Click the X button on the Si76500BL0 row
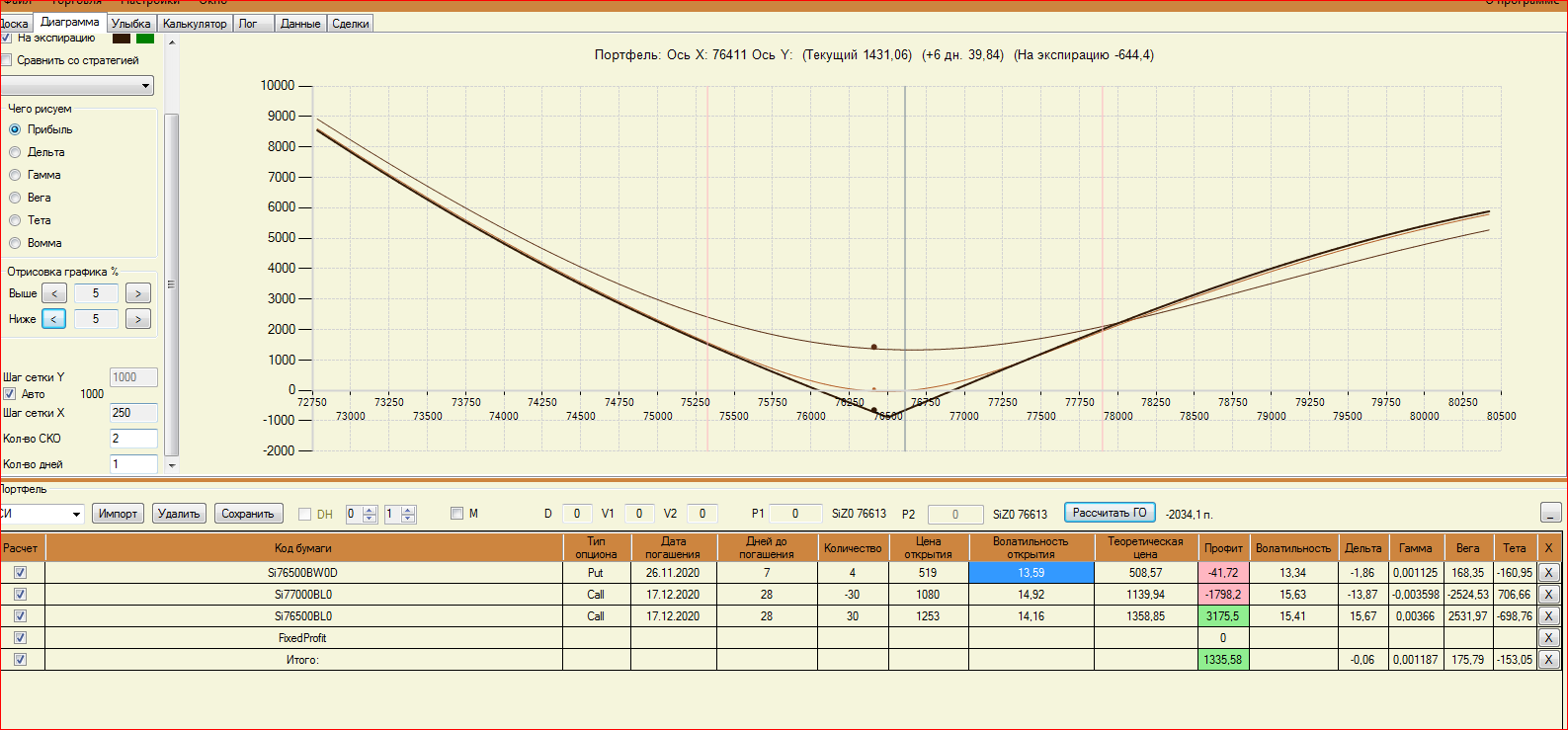Viewport: 1568px width, 730px height. [1548, 616]
